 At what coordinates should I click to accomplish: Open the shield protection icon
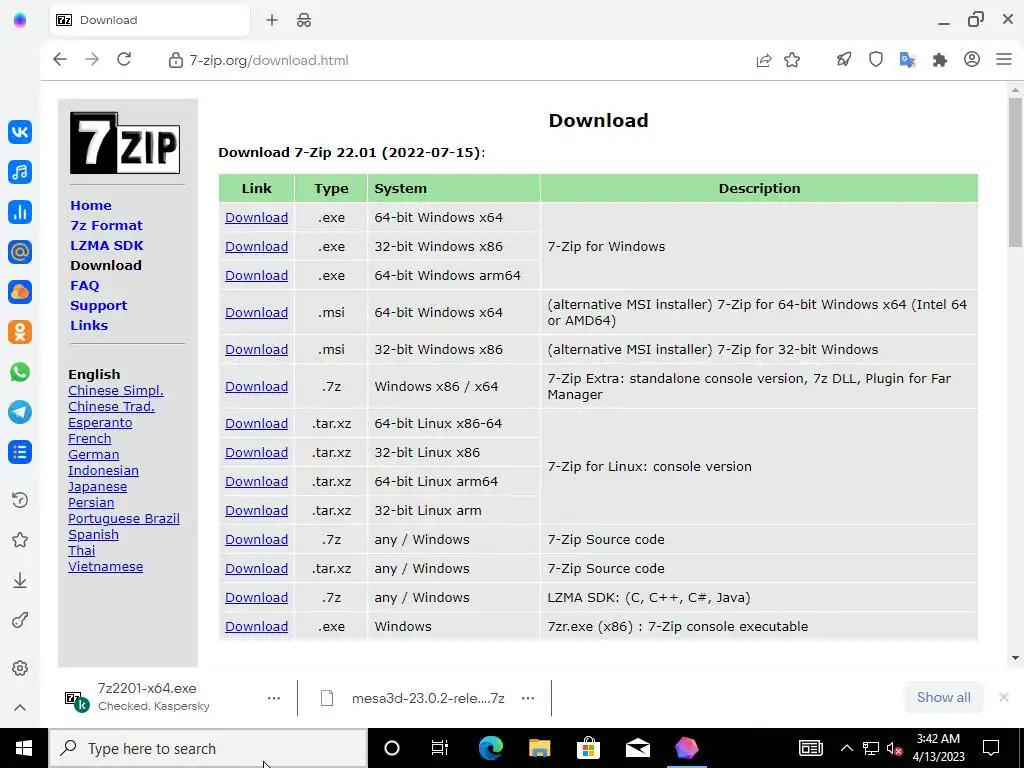point(876,60)
